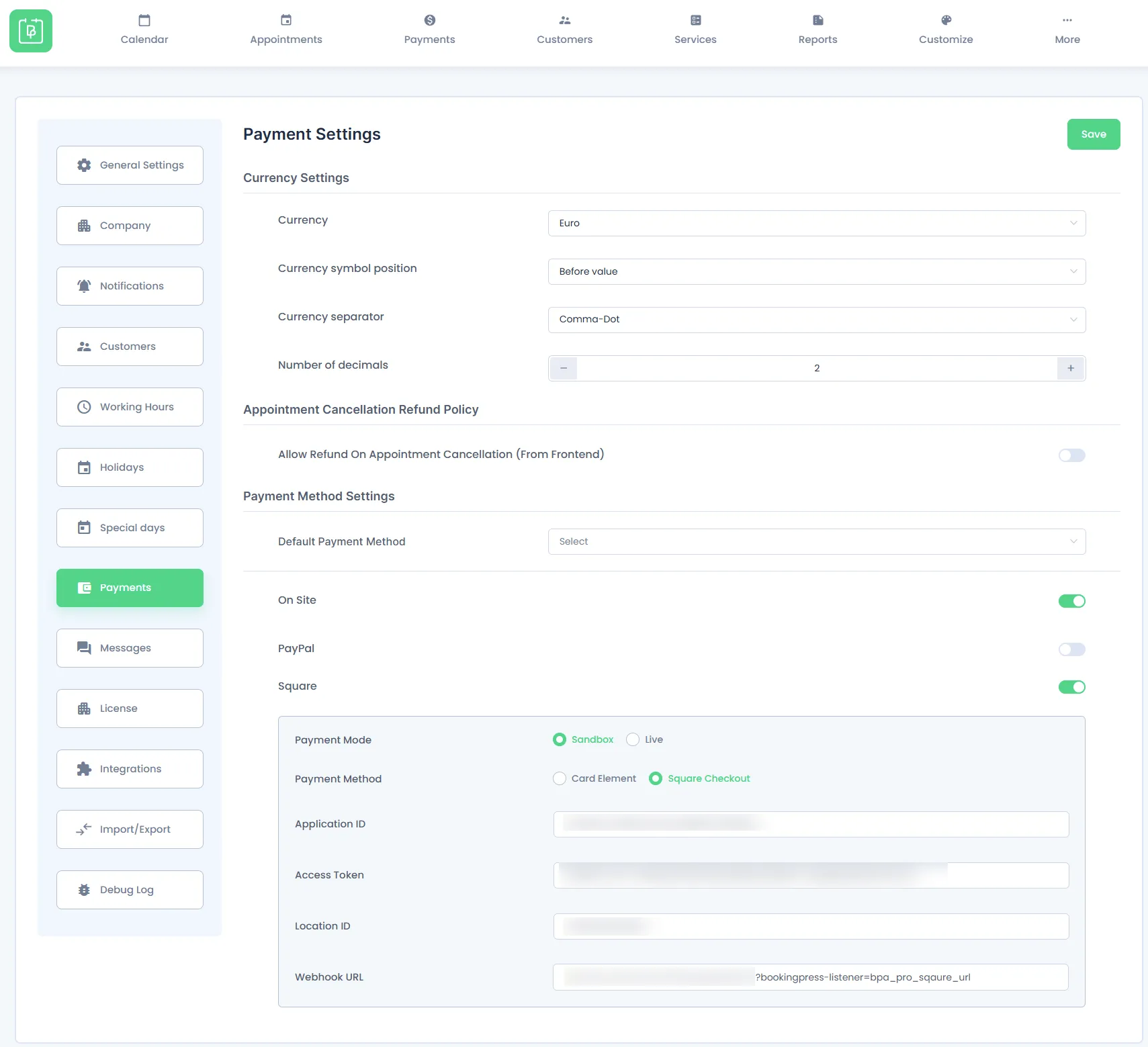Select Live payment mode radio button
The width and height of the screenshot is (1148, 1047).
pos(633,739)
